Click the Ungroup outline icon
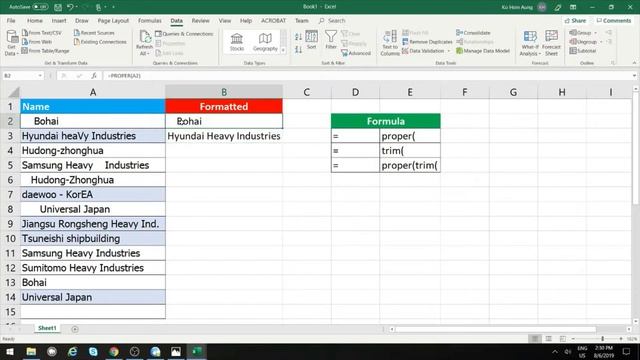The image size is (640, 360). [x=573, y=41]
